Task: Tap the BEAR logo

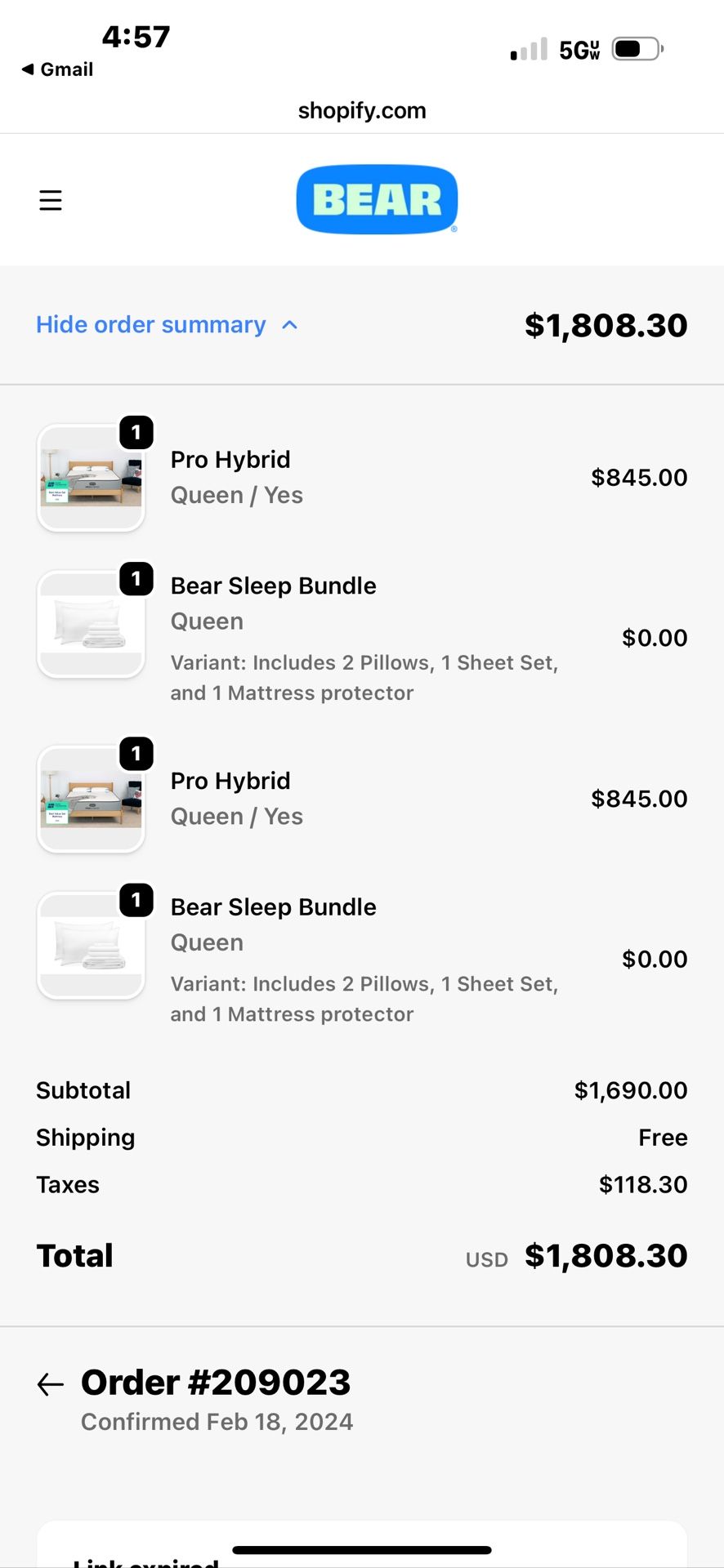Action: pyautogui.click(x=377, y=200)
